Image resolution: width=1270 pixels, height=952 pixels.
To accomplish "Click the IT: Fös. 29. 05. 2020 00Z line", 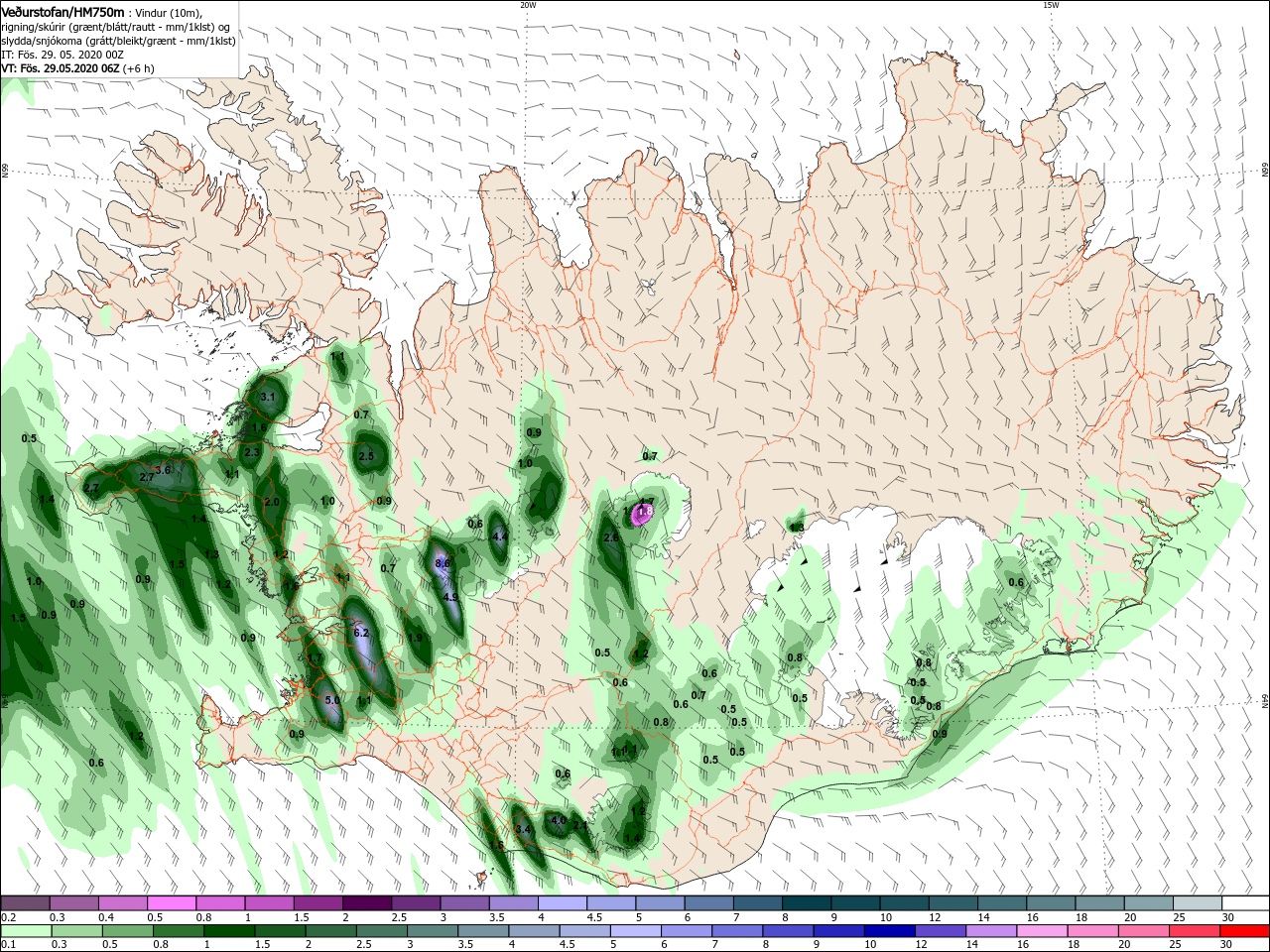I will (61, 55).
